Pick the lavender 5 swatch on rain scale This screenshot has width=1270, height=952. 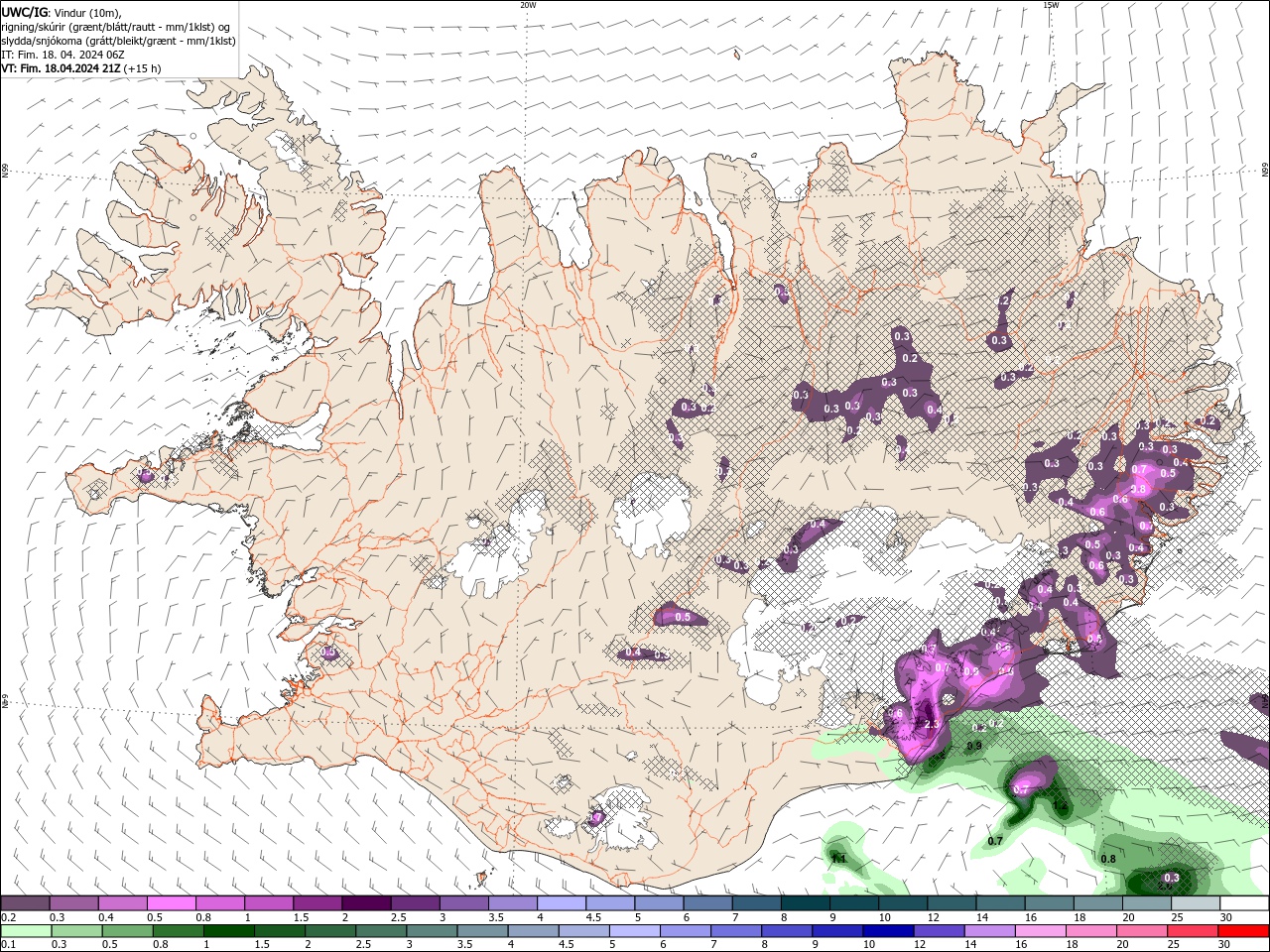(x=634, y=931)
